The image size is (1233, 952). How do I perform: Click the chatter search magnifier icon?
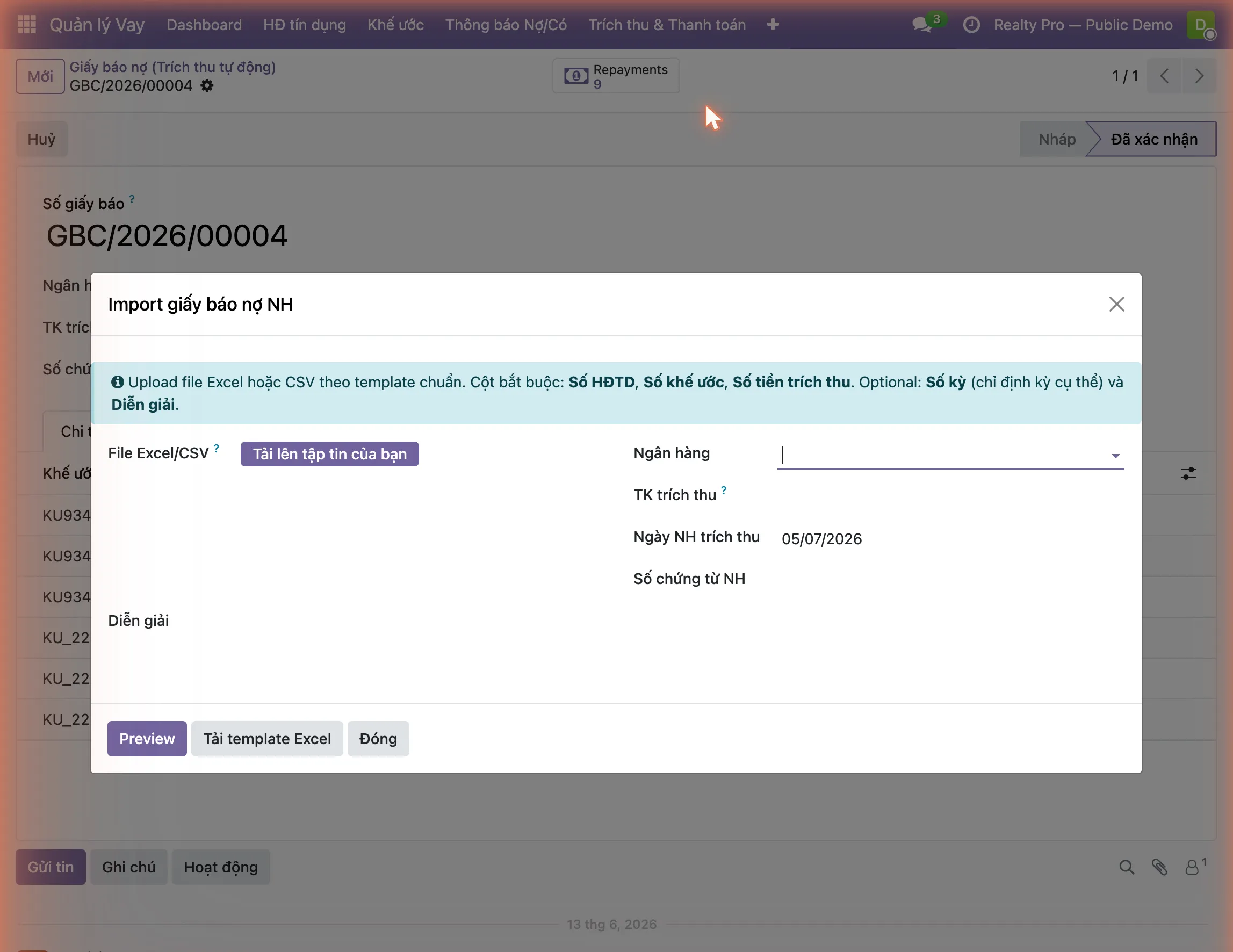(x=1126, y=867)
